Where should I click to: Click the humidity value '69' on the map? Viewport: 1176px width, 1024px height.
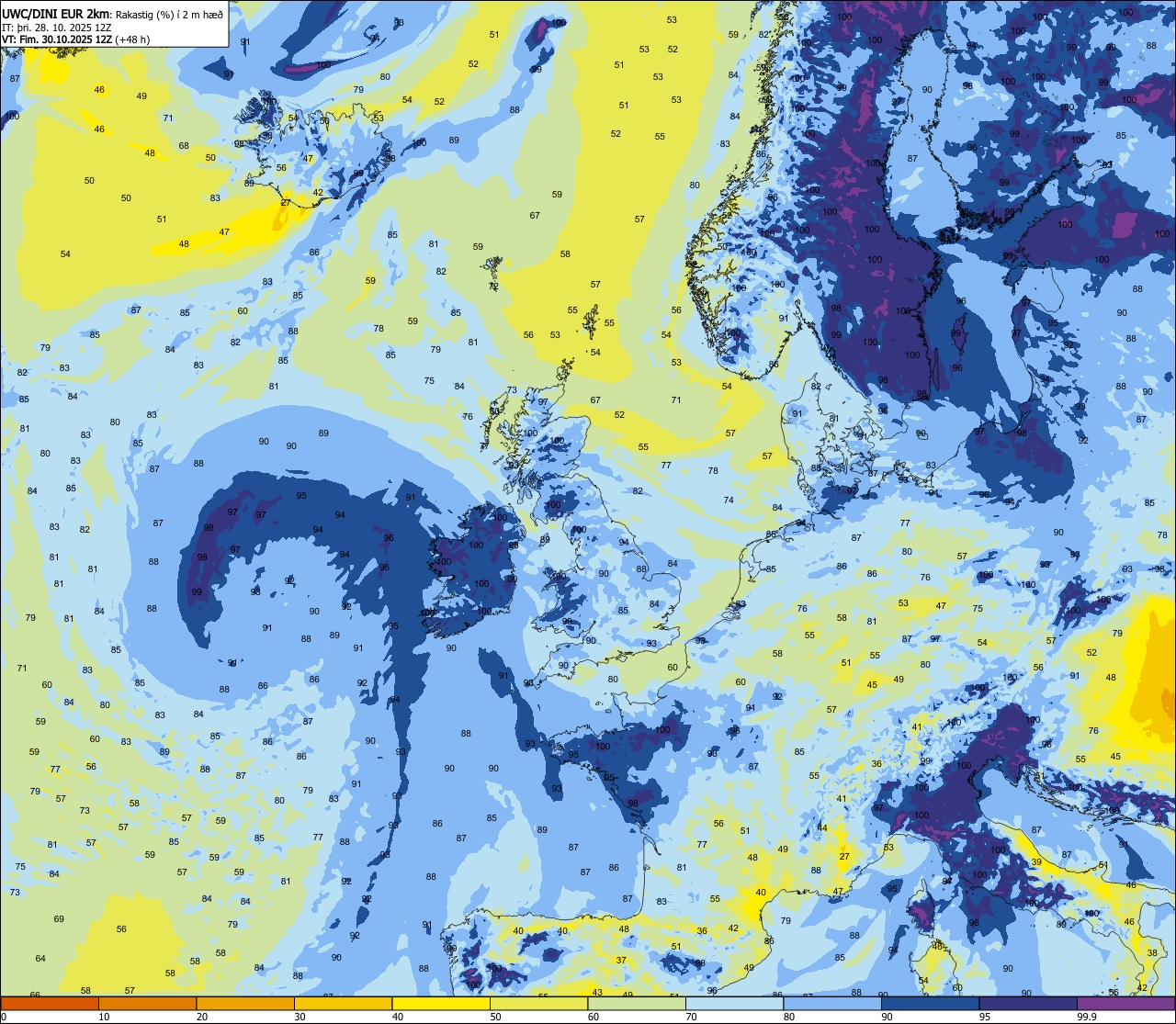pos(59,919)
